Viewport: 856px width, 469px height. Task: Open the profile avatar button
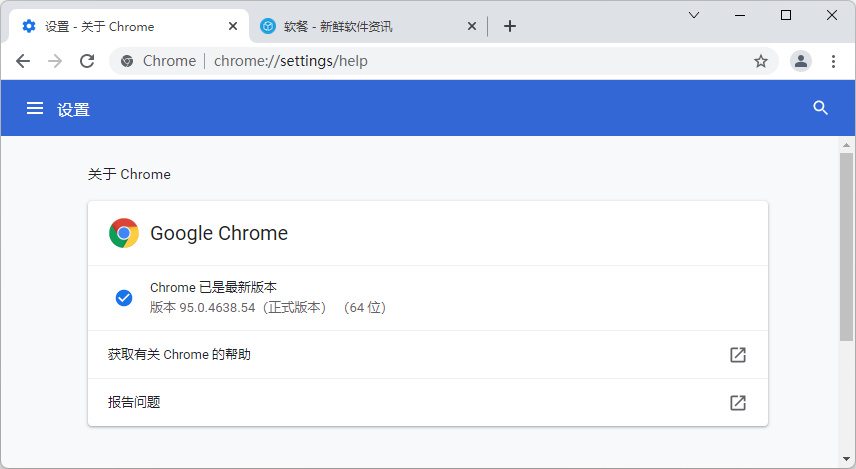[801, 61]
